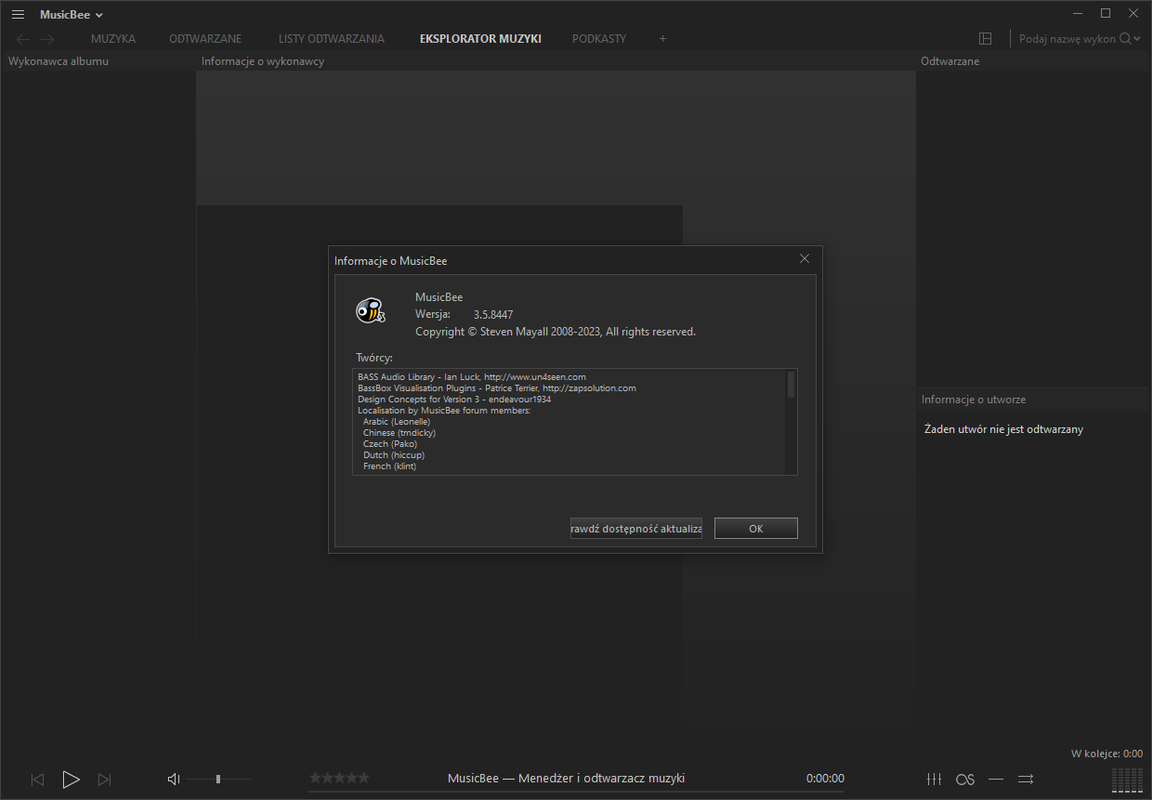Mute audio with the speaker icon
This screenshot has width=1152, height=800.
(x=173, y=779)
